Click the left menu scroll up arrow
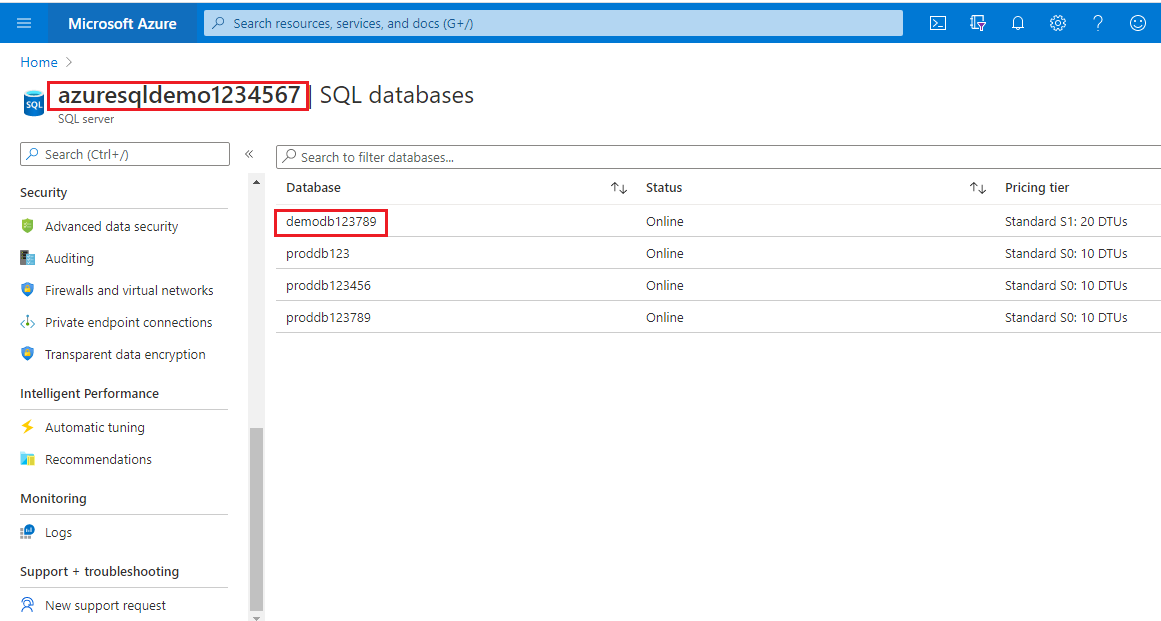The width and height of the screenshot is (1161, 621). click(256, 182)
